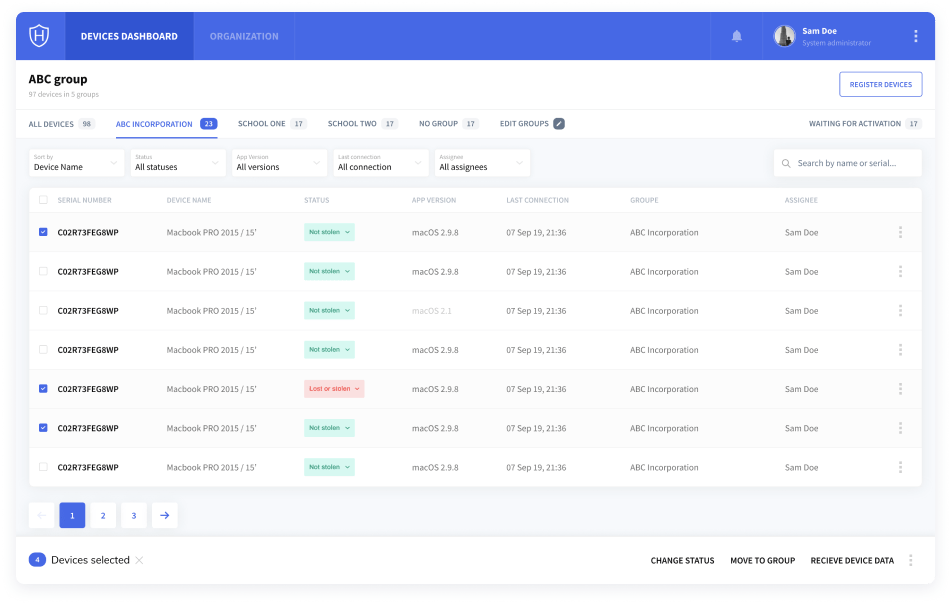
Task: Click the previous page arrow
Action: tap(41, 515)
